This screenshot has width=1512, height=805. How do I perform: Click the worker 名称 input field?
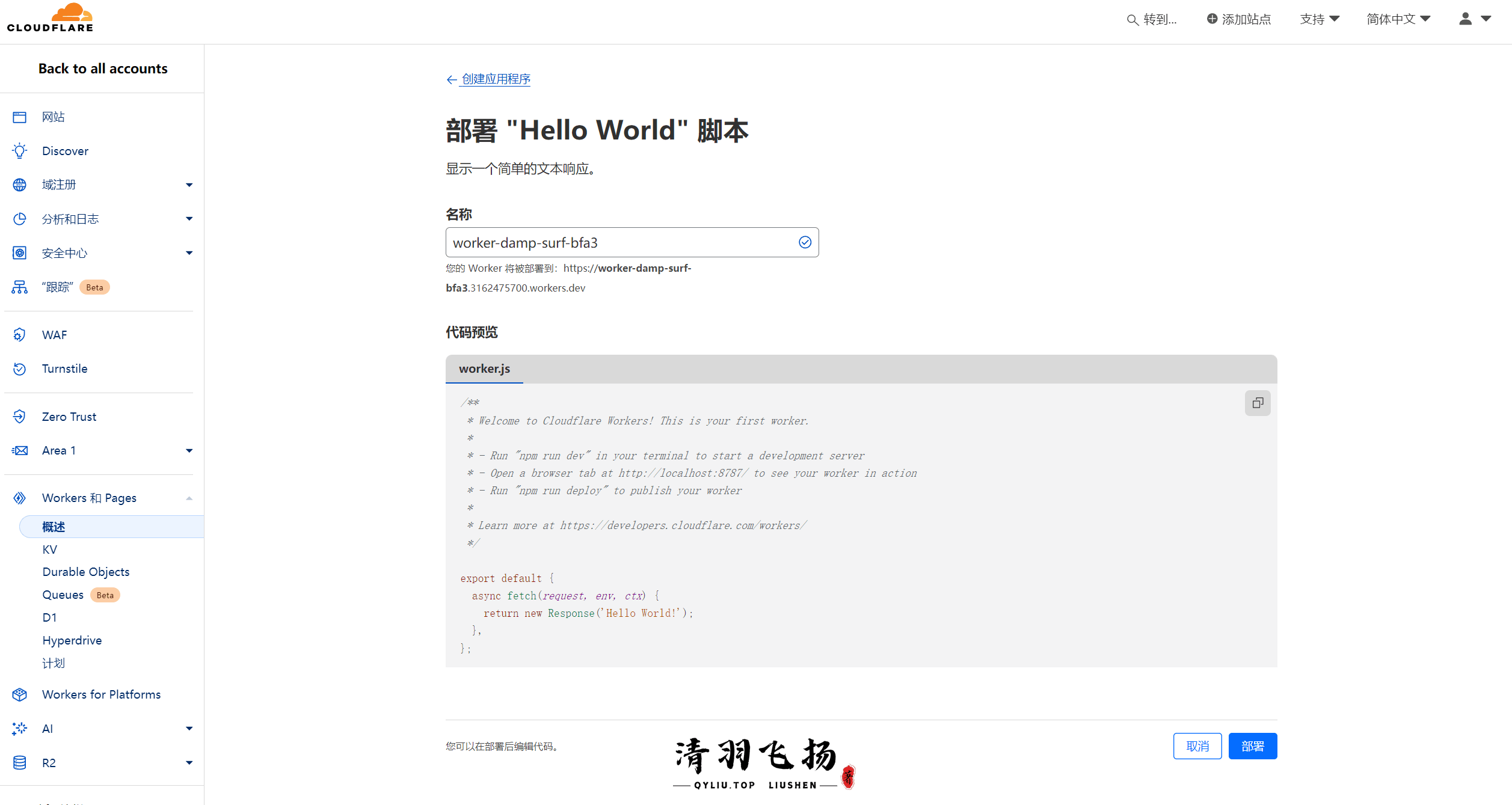click(632, 242)
